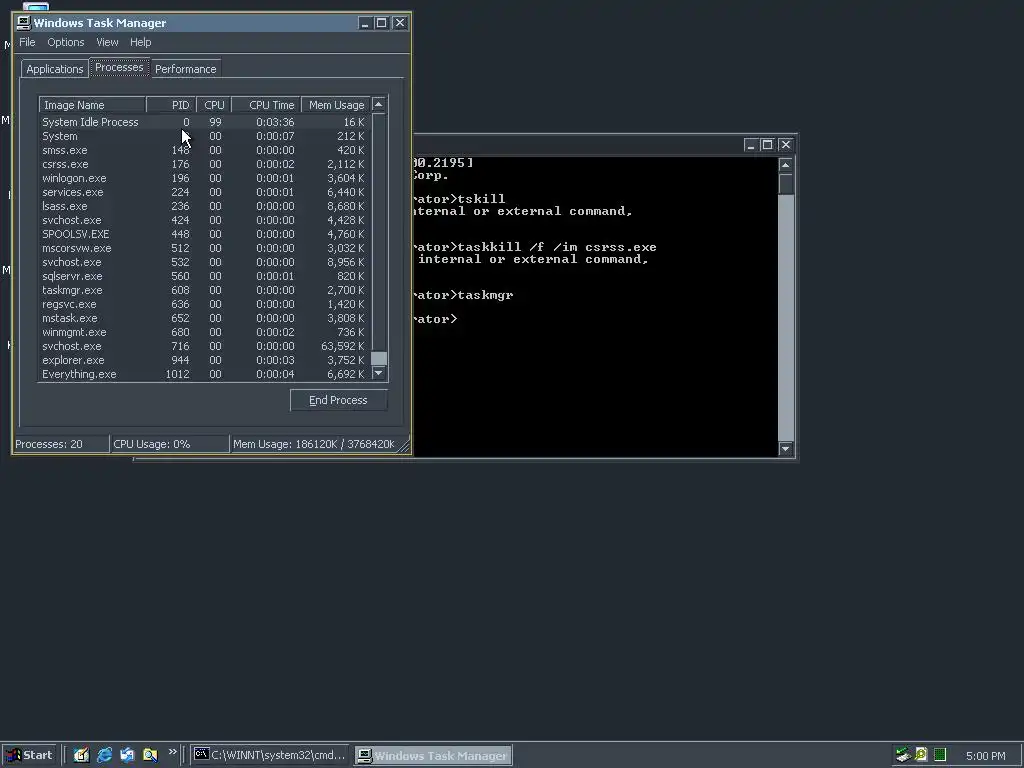Open the Help menu in Task Manager
Image resolution: width=1024 pixels, height=768 pixels.
(x=140, y=42)
